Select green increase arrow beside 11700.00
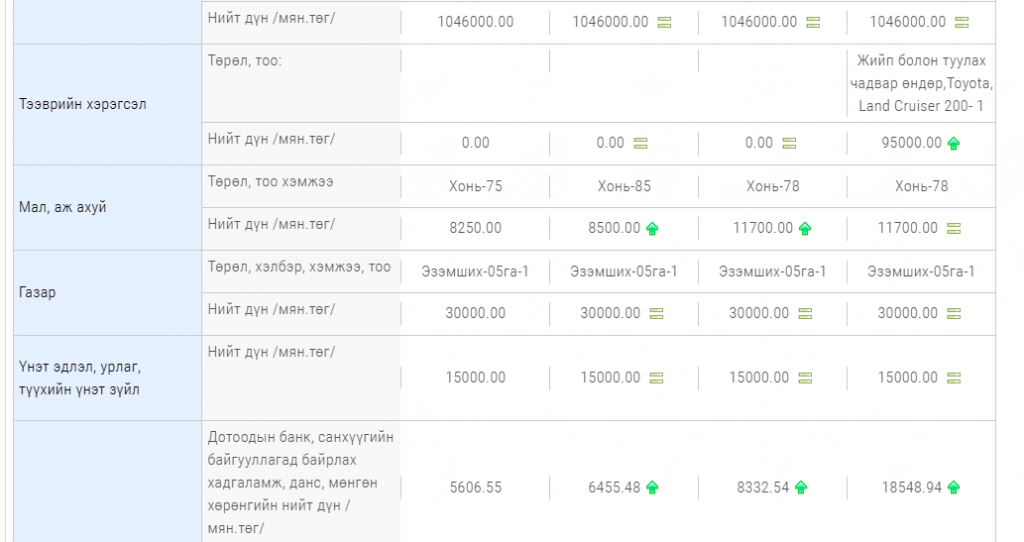The image size is (1024, 542). click(x=805, y=228)
